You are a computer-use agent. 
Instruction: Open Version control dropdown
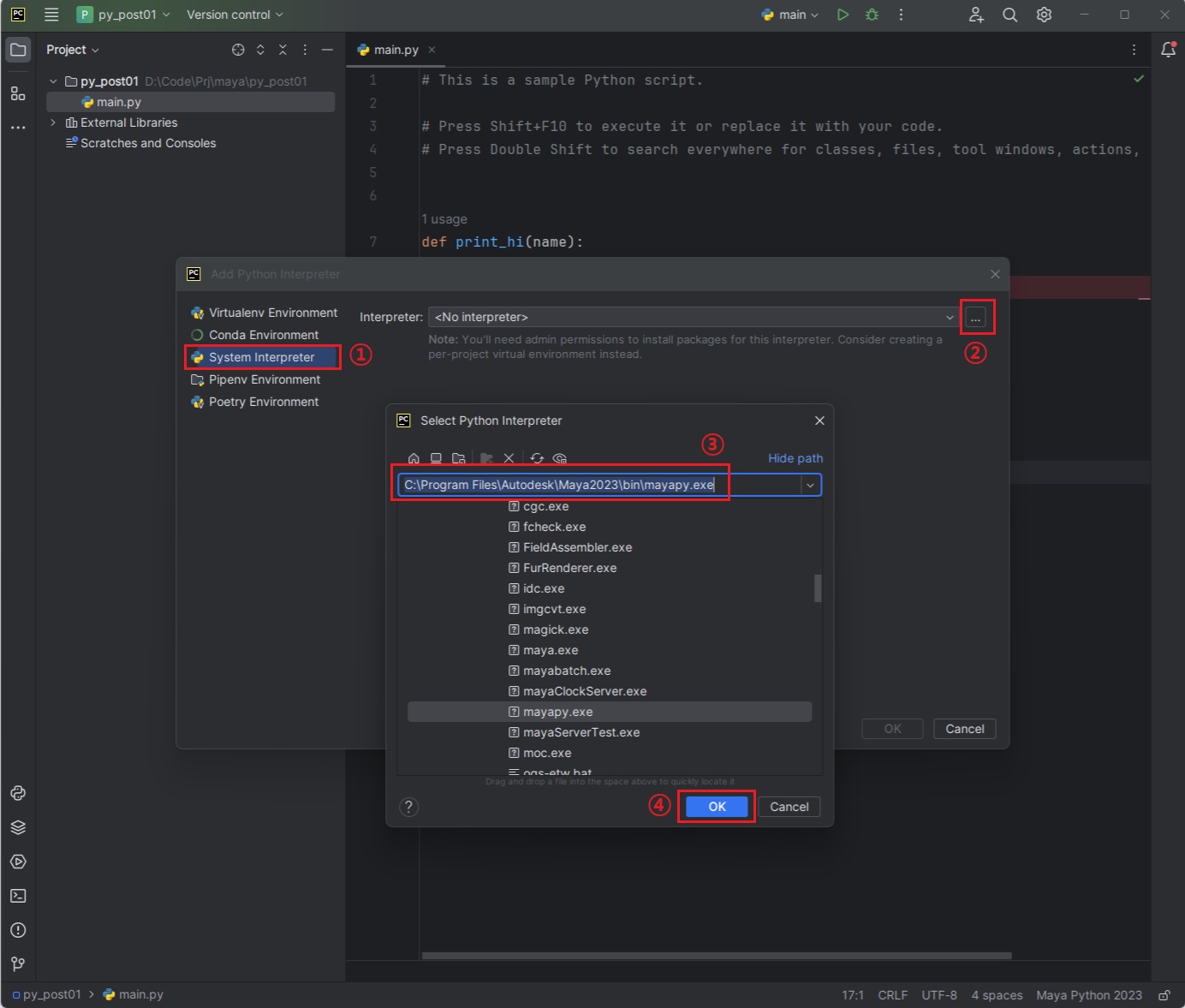point(235,15)
